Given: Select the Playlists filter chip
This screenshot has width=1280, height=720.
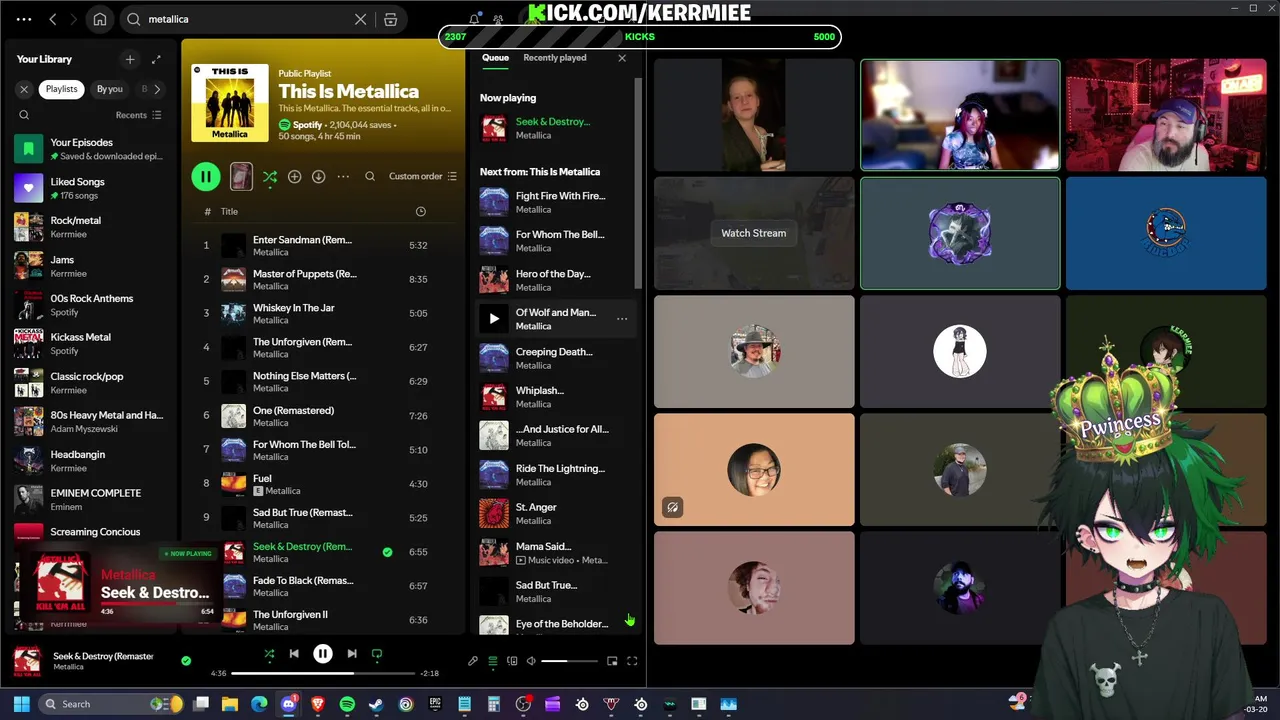Looking at the screenshot, I should point(61,89).
